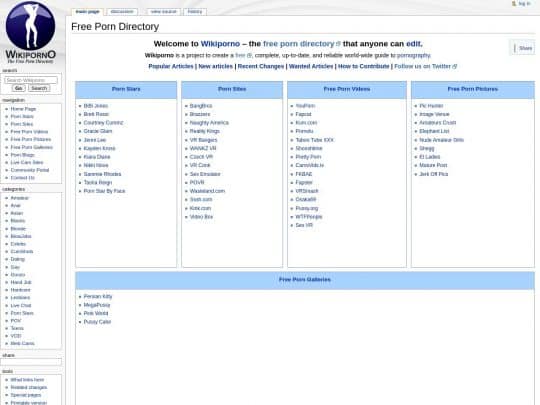Open Free Porn Videos in navigation sidebar
The width and height of the screenshot is (540, 405).
[29, 132]
